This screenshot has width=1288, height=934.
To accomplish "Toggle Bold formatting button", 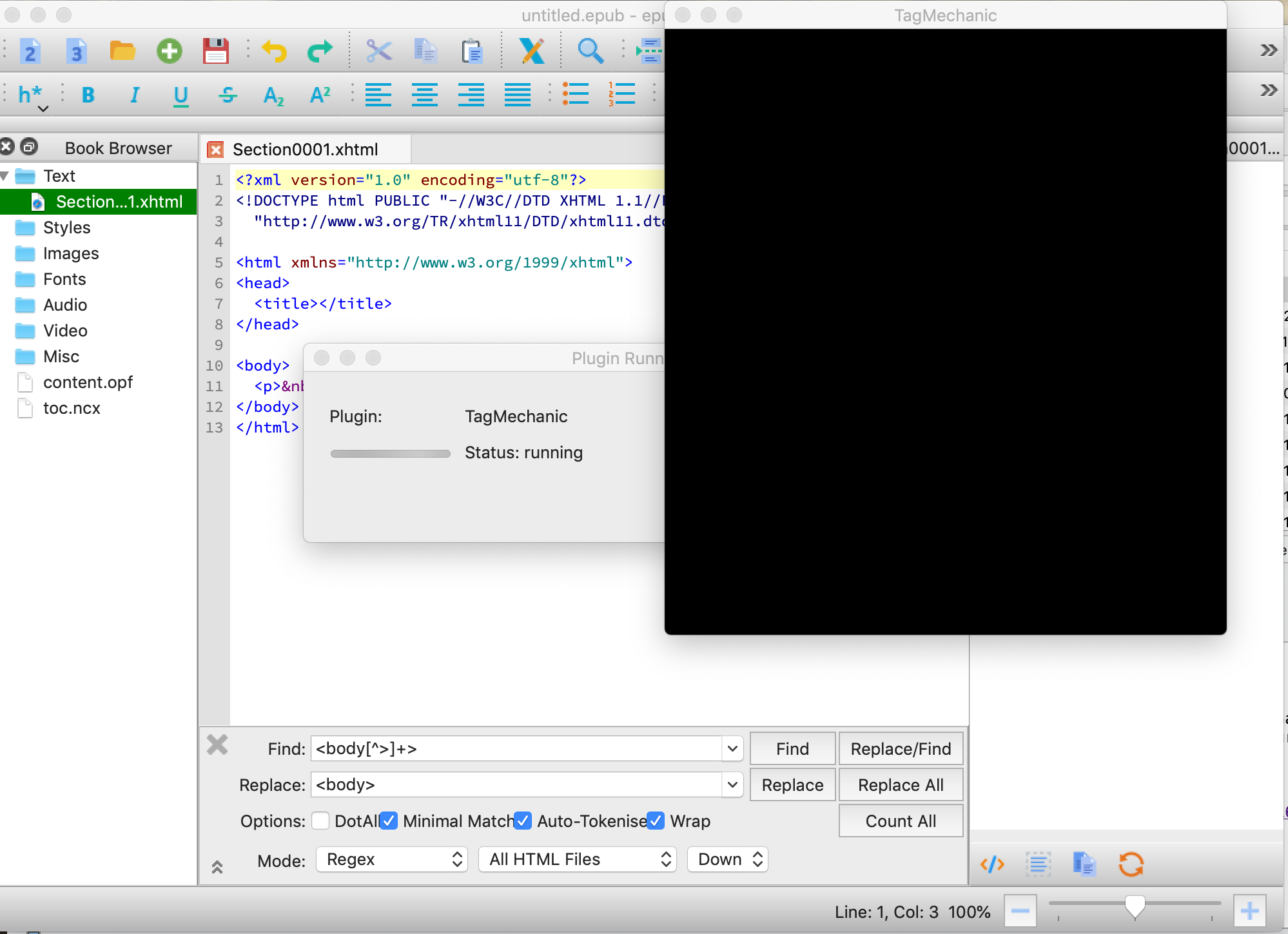I will pyautogui.click(x=88, y=95).
